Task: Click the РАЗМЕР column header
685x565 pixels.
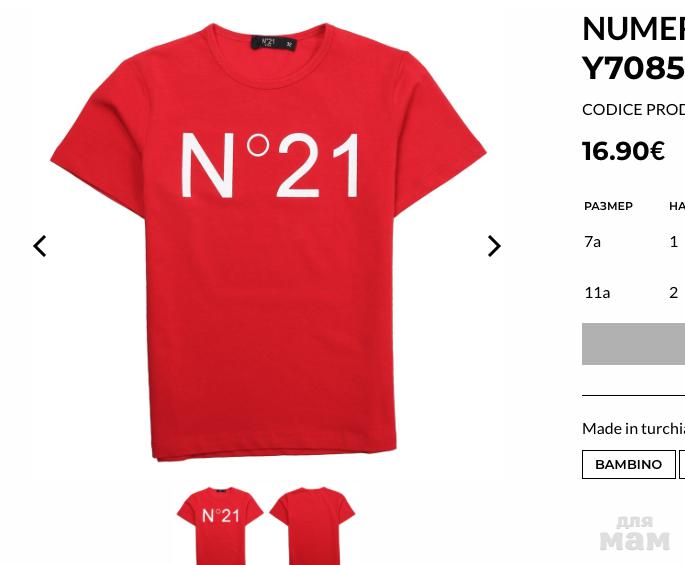Action: pos(608,206)
